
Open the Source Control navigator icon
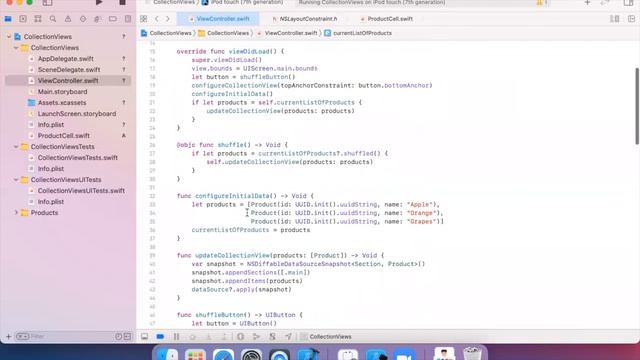point(23,19)
